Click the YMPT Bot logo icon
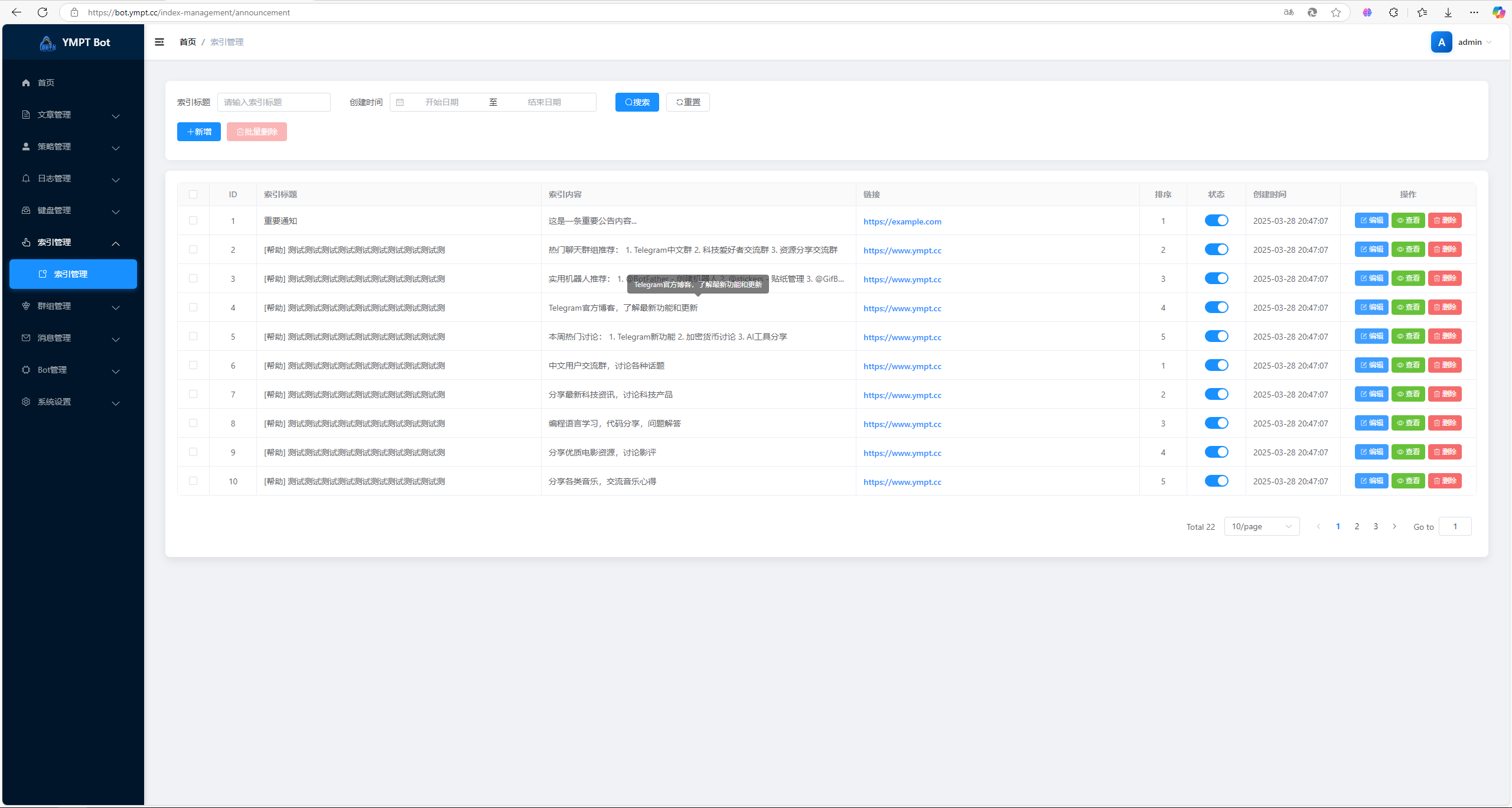The width and height of the screenshot is (1512, 808). pyautogui.click(x=47, y=43)
